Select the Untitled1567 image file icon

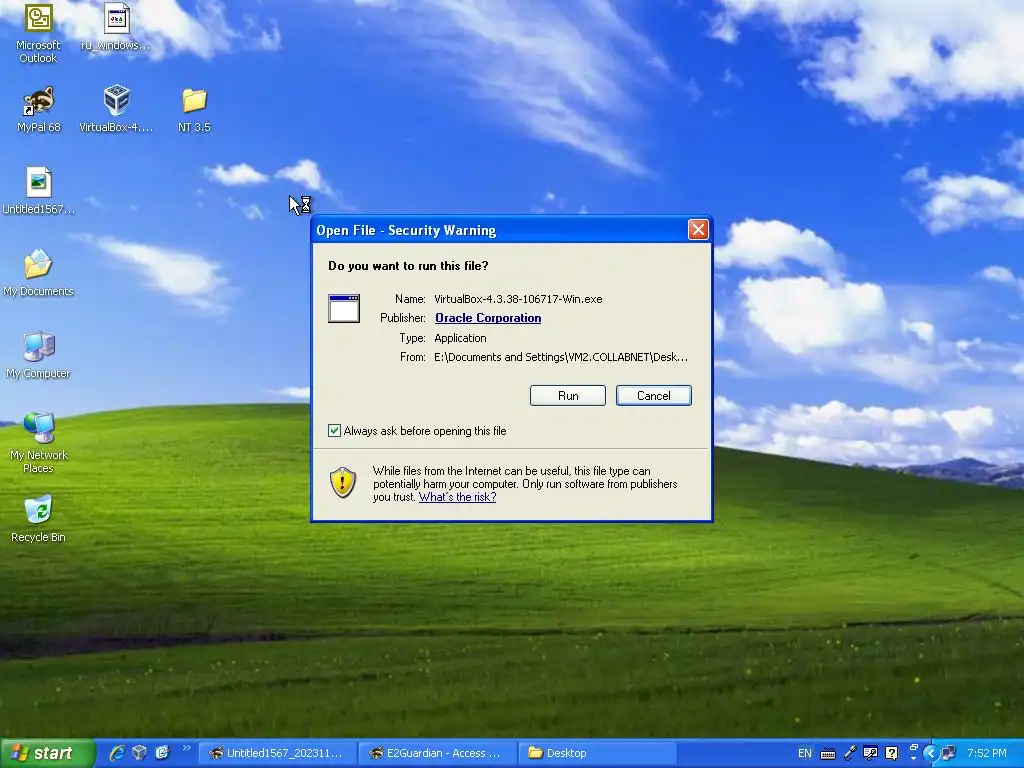(39, 191)
